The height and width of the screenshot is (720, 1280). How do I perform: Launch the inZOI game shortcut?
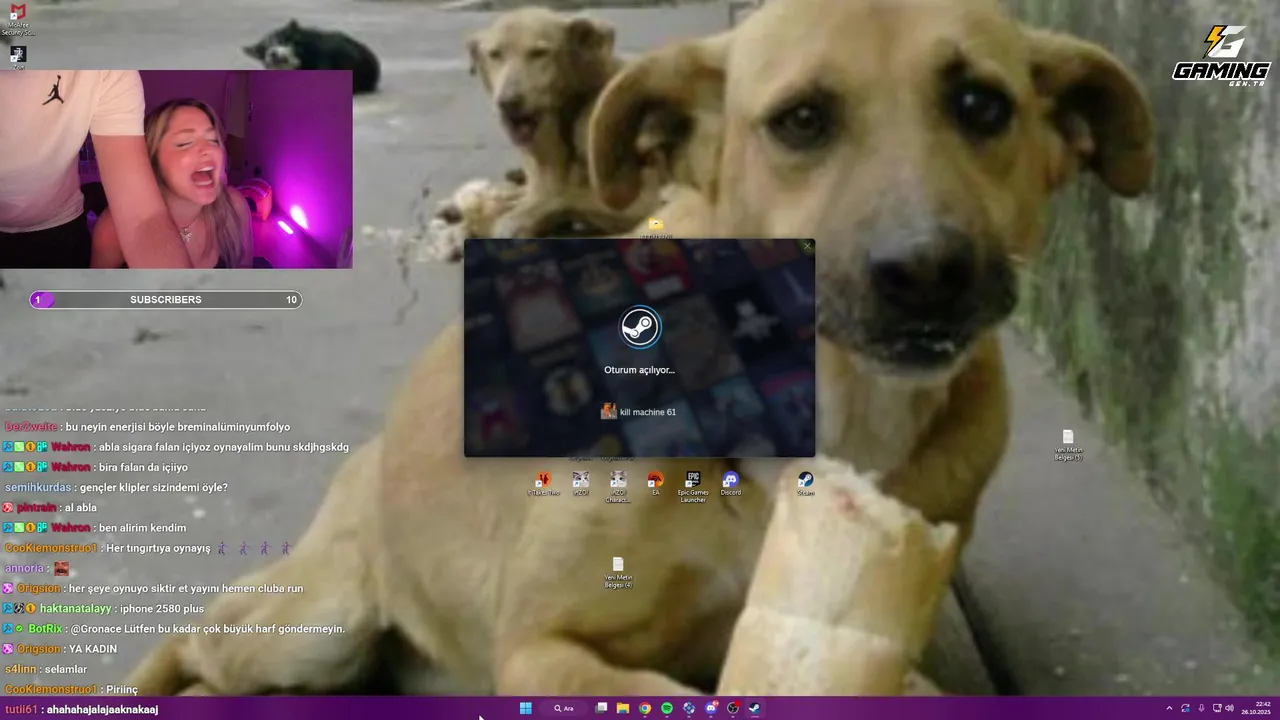click(x=581, y=484)
